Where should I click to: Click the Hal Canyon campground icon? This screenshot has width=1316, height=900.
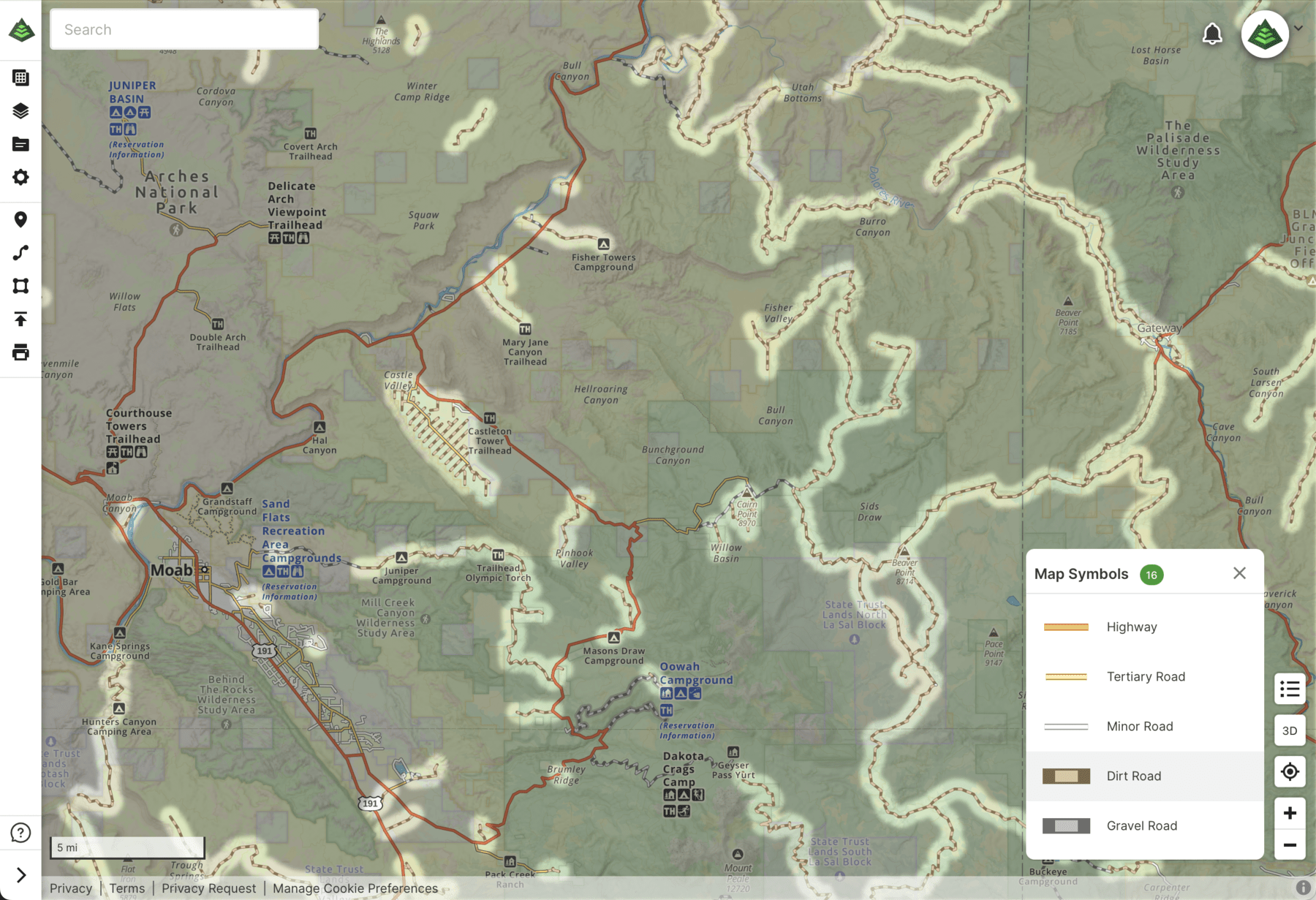(319, 427)
